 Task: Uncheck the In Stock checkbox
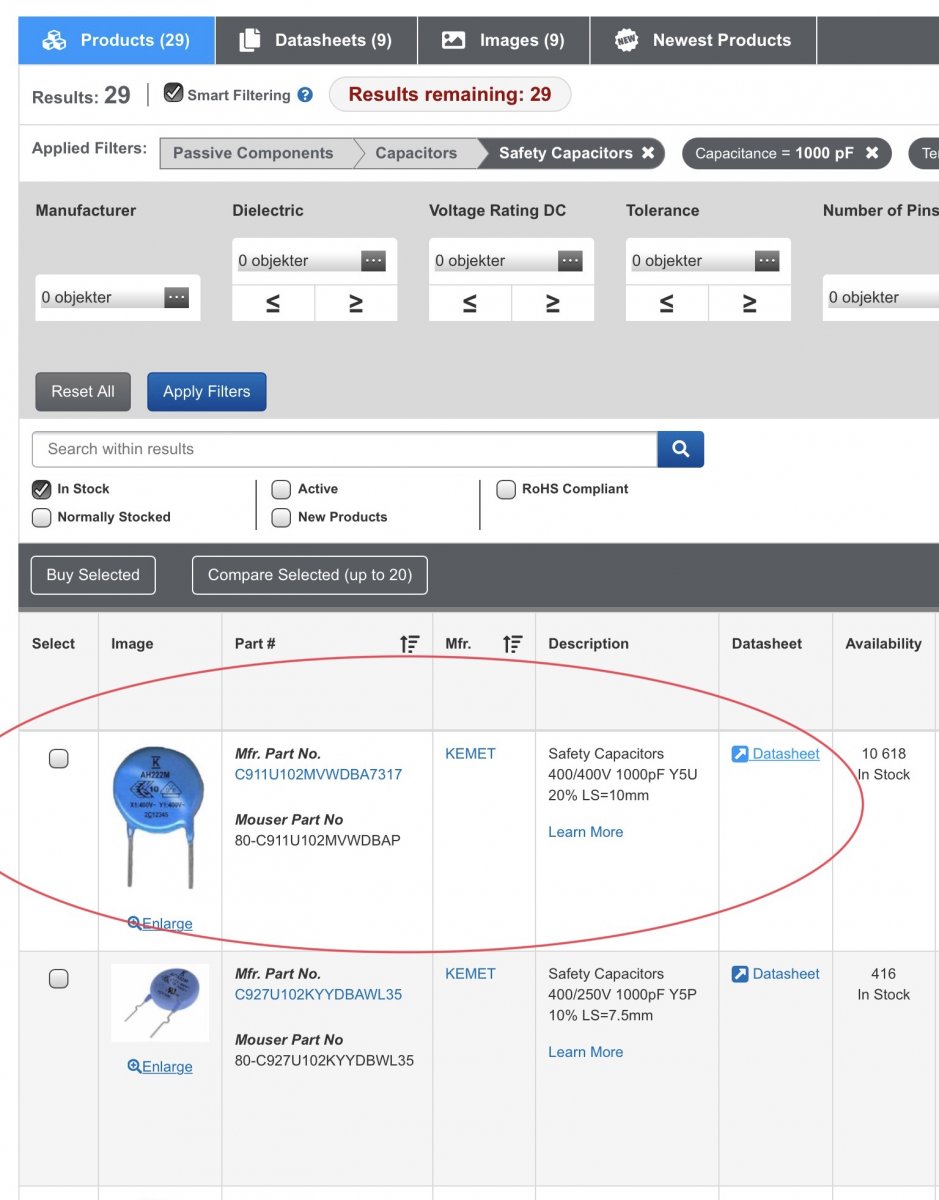(42, 489)
